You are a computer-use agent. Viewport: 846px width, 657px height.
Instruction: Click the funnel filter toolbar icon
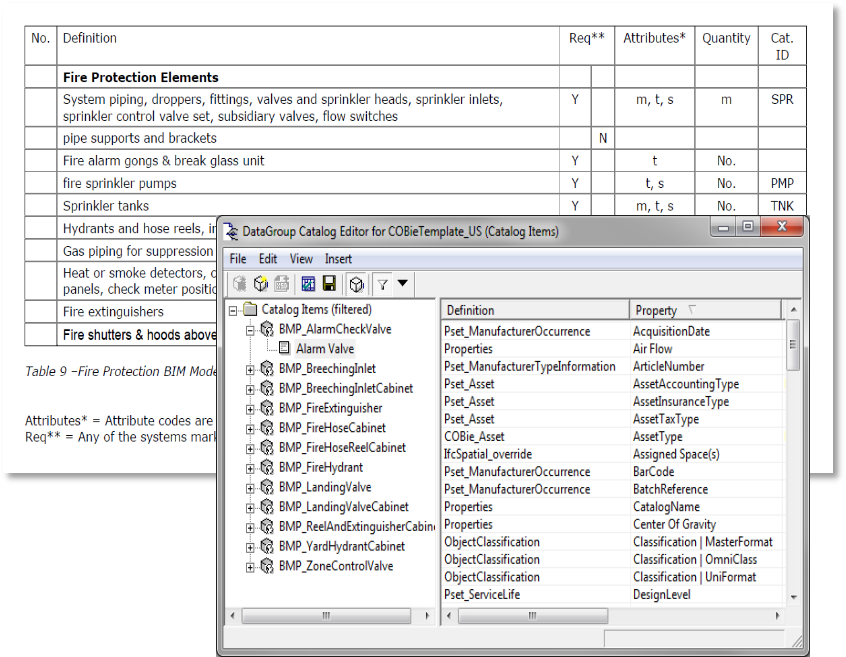[383, 284]
